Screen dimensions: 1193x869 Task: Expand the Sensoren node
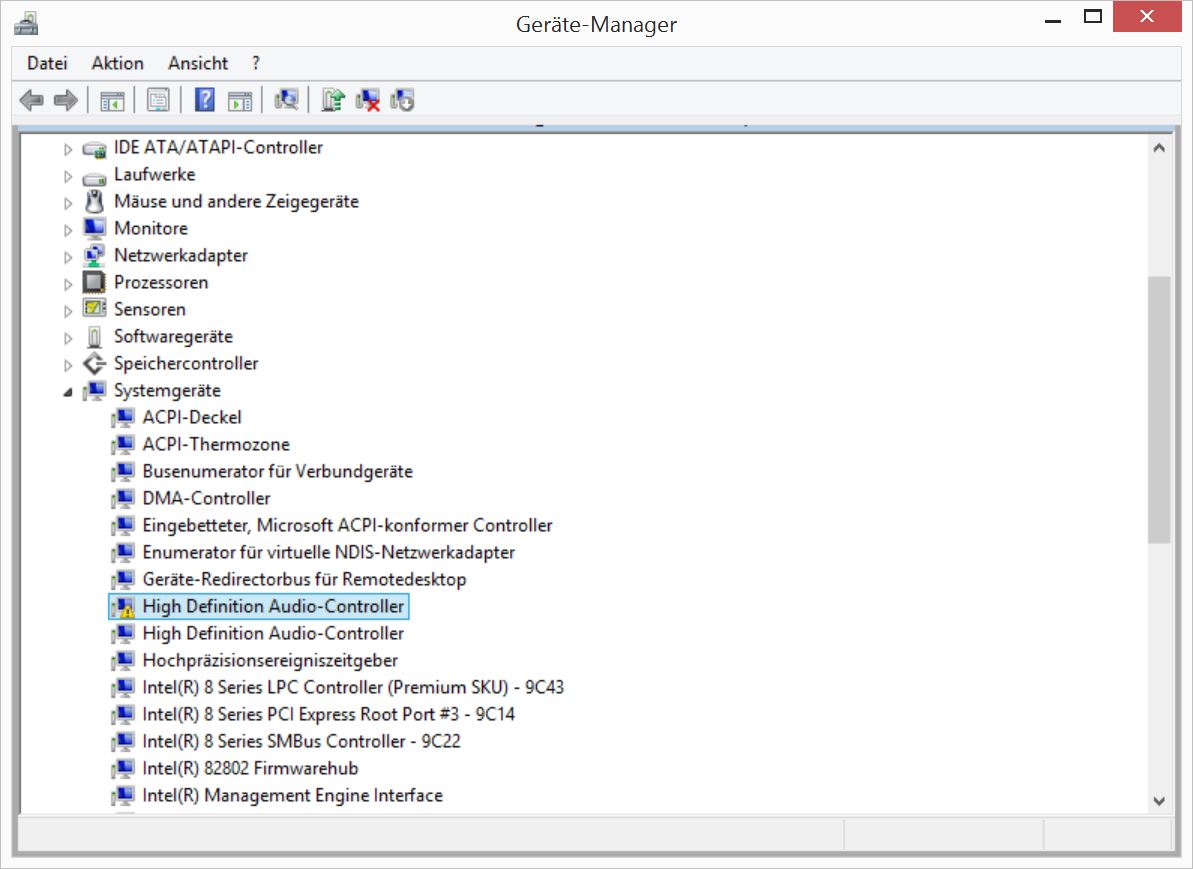(68, 311)
